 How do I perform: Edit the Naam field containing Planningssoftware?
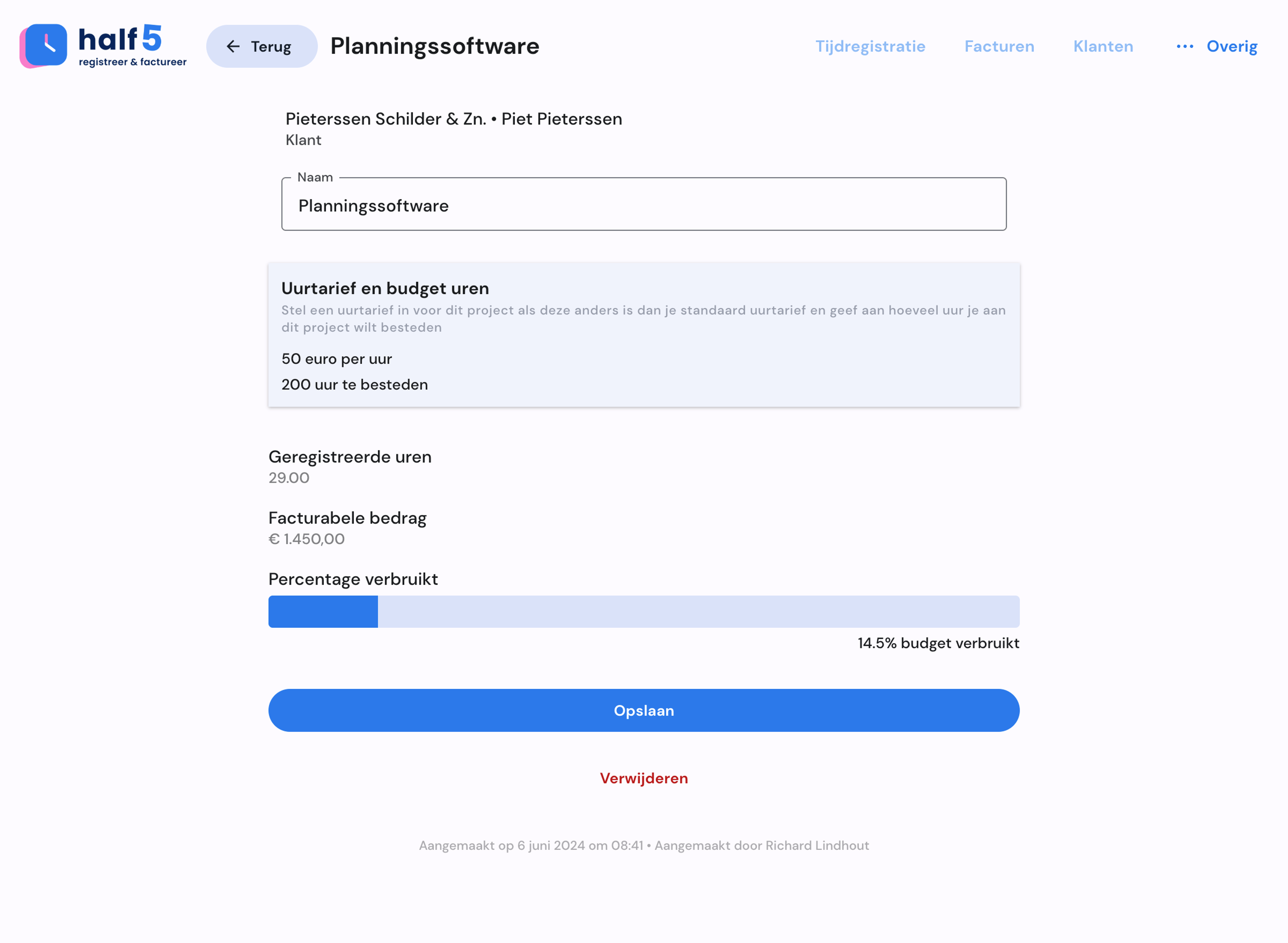pyautogui.click(x=644, y=205)
